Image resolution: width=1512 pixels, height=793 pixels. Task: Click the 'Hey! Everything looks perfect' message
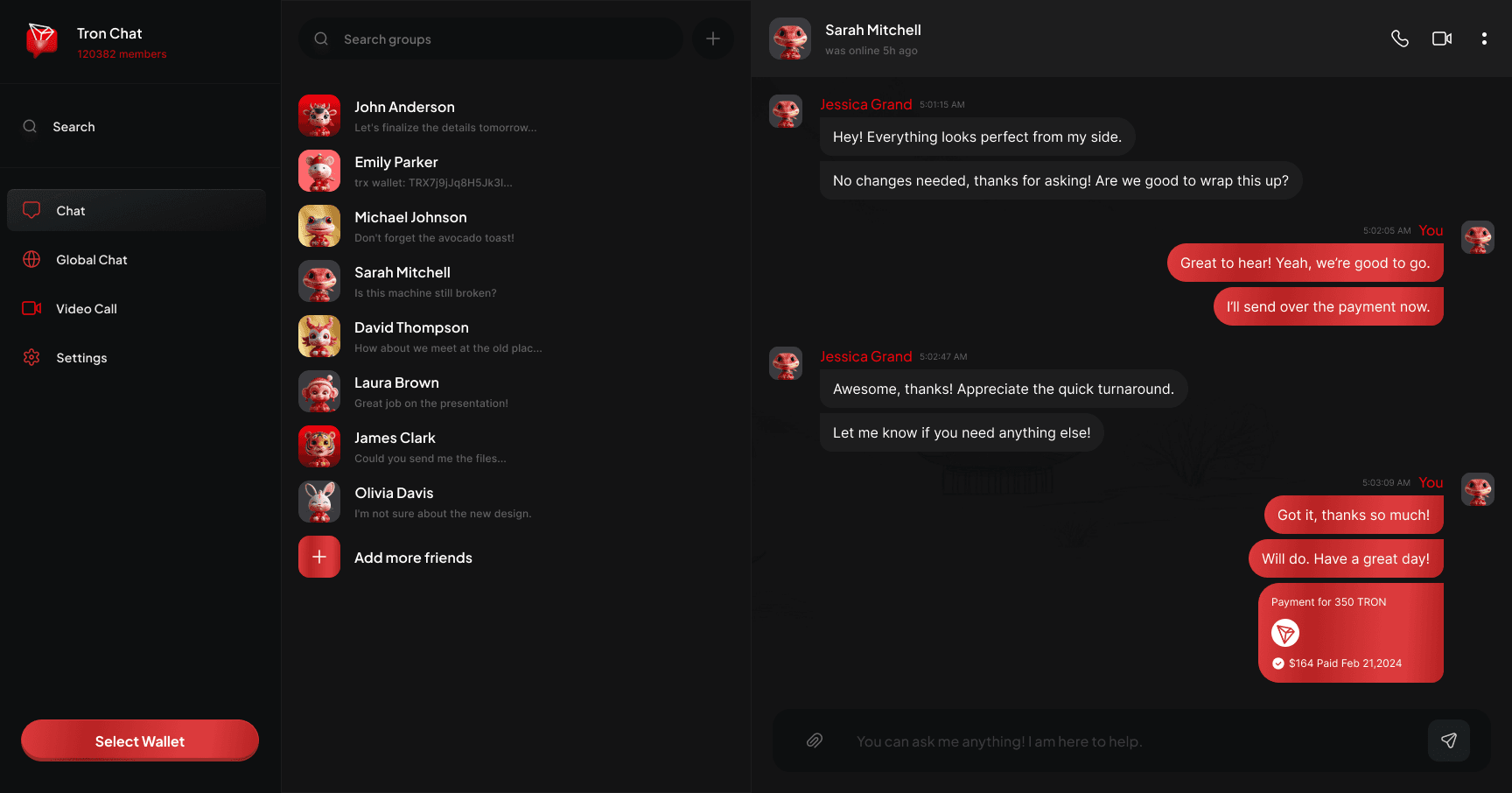coord(977,137)
